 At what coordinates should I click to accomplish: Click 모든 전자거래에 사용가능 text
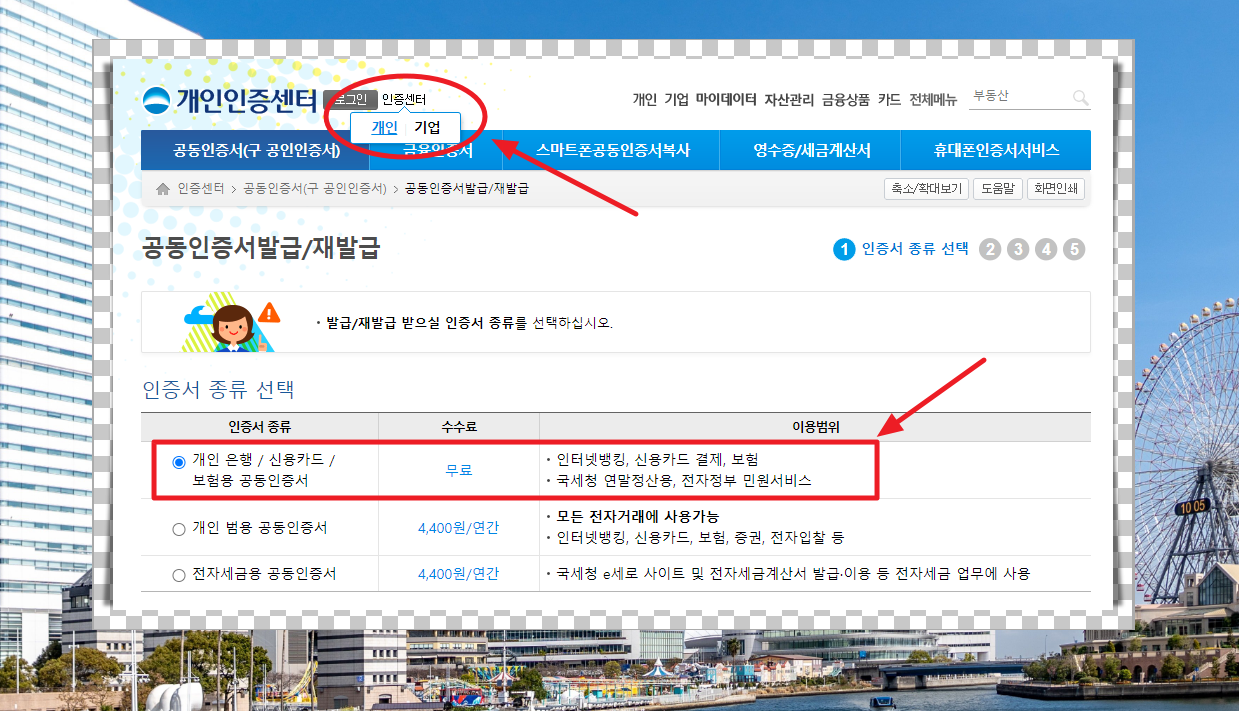638,517
